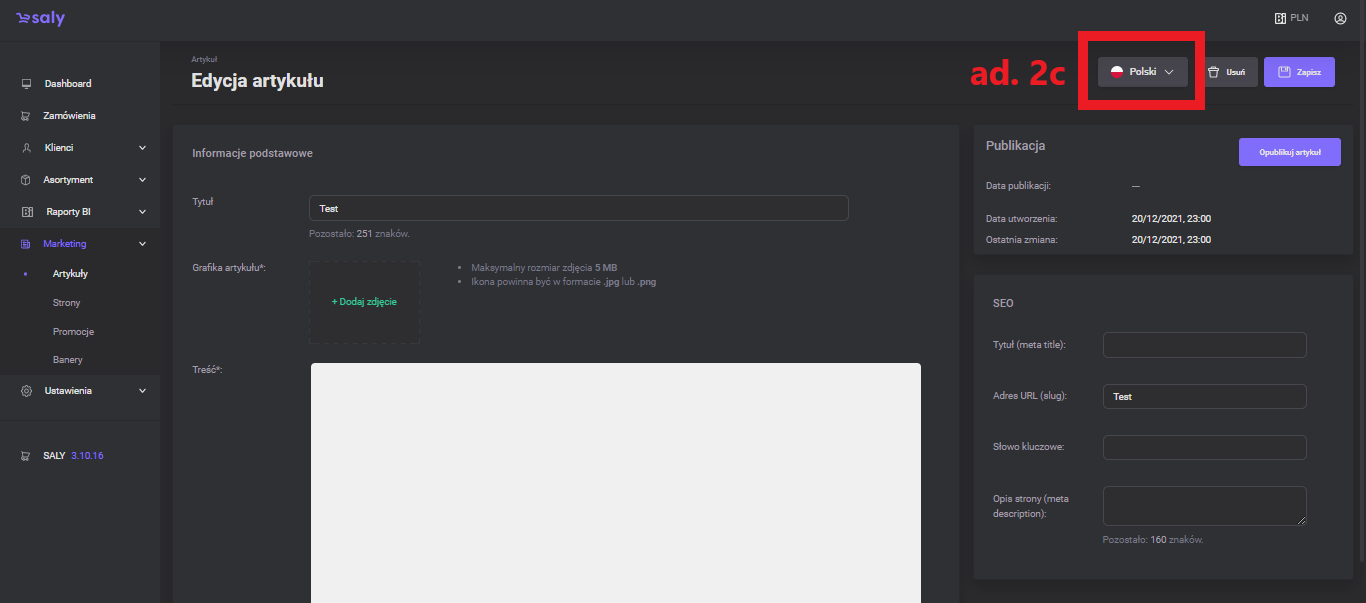Click the Saly logo in header
Screen dimensions: 1366x603
pos(41,19)
